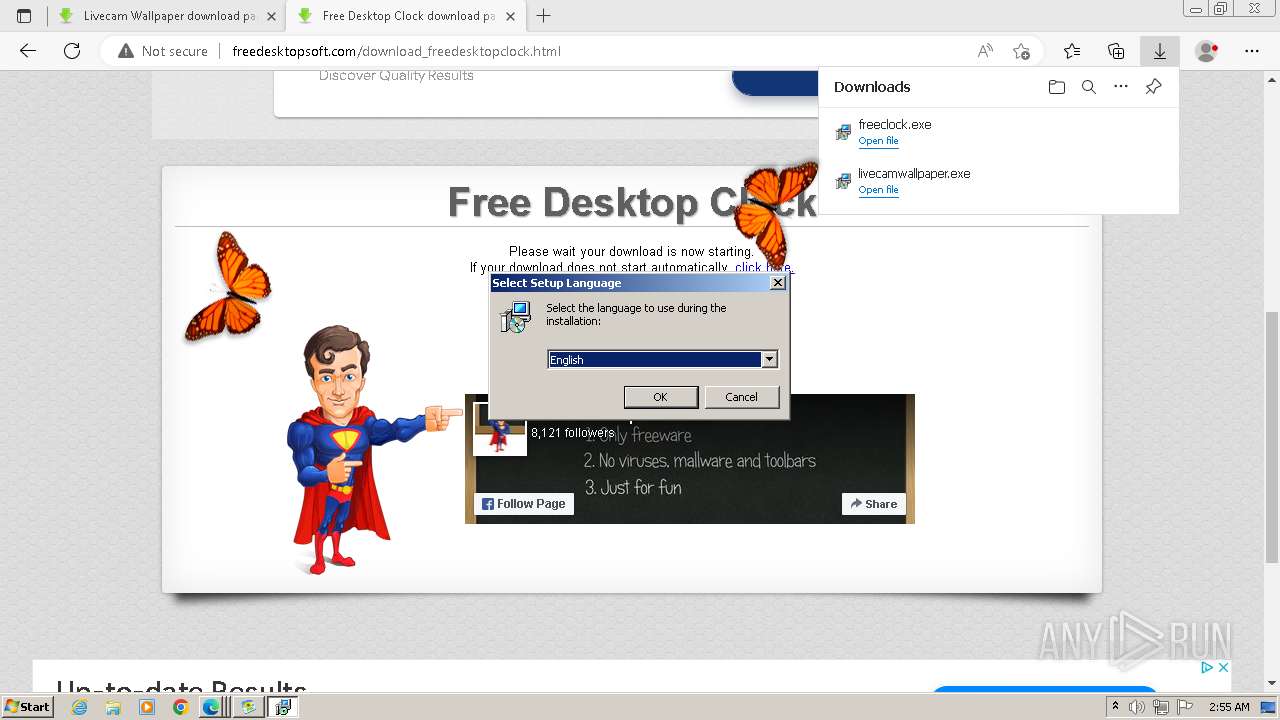1280x720 pixels.
Task: Open the Windows Start menu
Action: pyautogui.click(x=27, y=706)
